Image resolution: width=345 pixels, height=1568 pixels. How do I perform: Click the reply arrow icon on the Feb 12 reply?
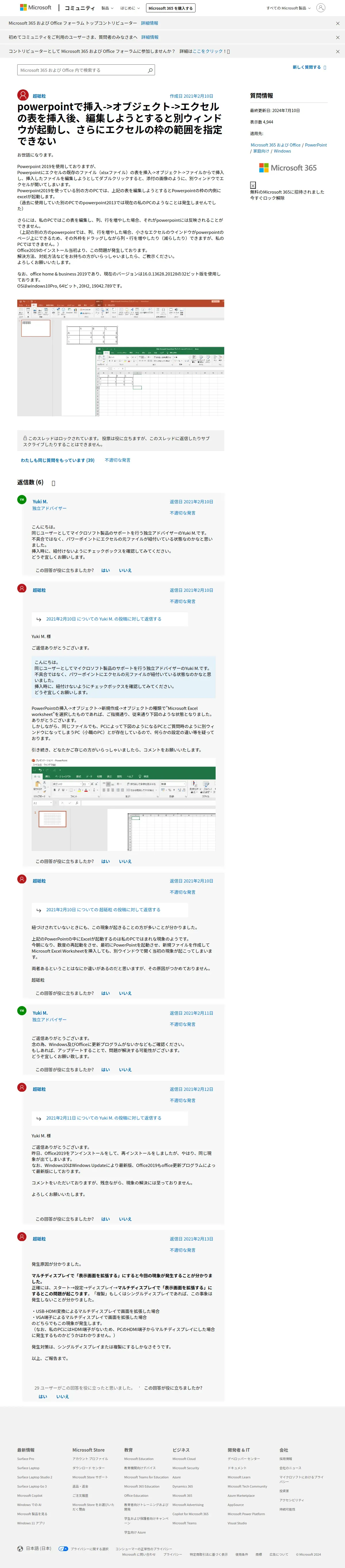coord(39,1118)
